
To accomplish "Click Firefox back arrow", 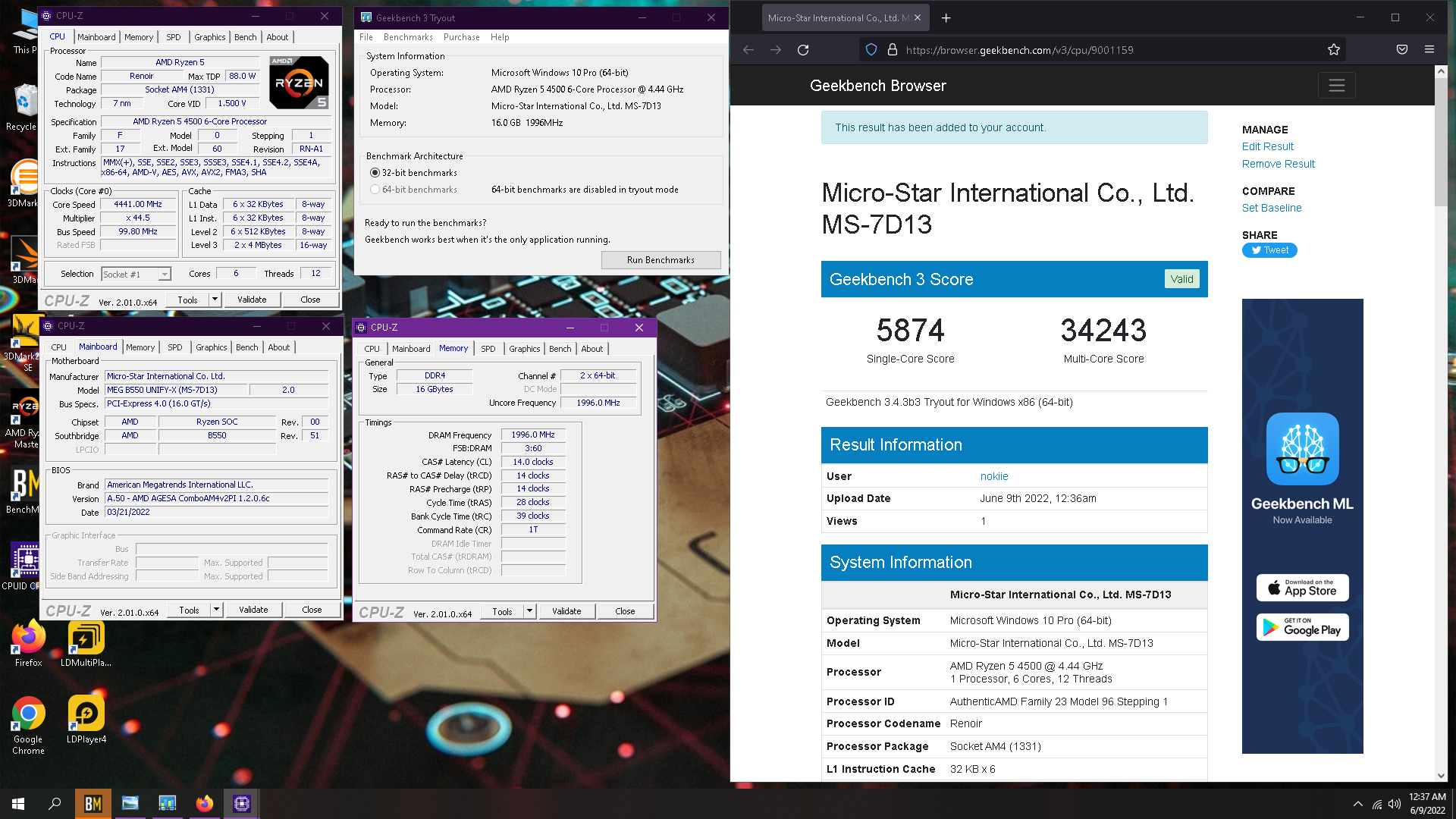I will [748, 50].
